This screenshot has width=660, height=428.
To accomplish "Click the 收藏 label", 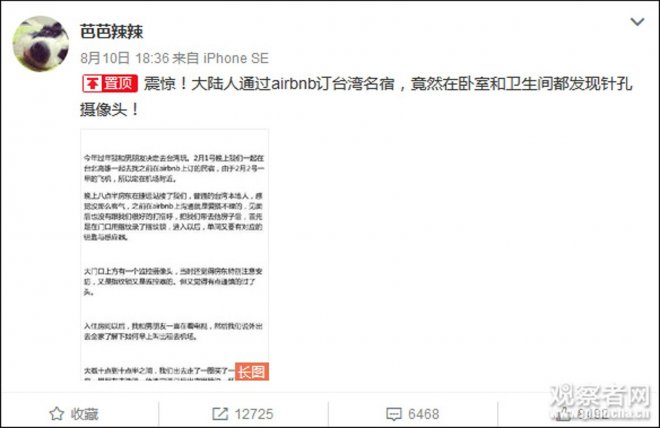I will pyautogui.click(x=85, y=414).
